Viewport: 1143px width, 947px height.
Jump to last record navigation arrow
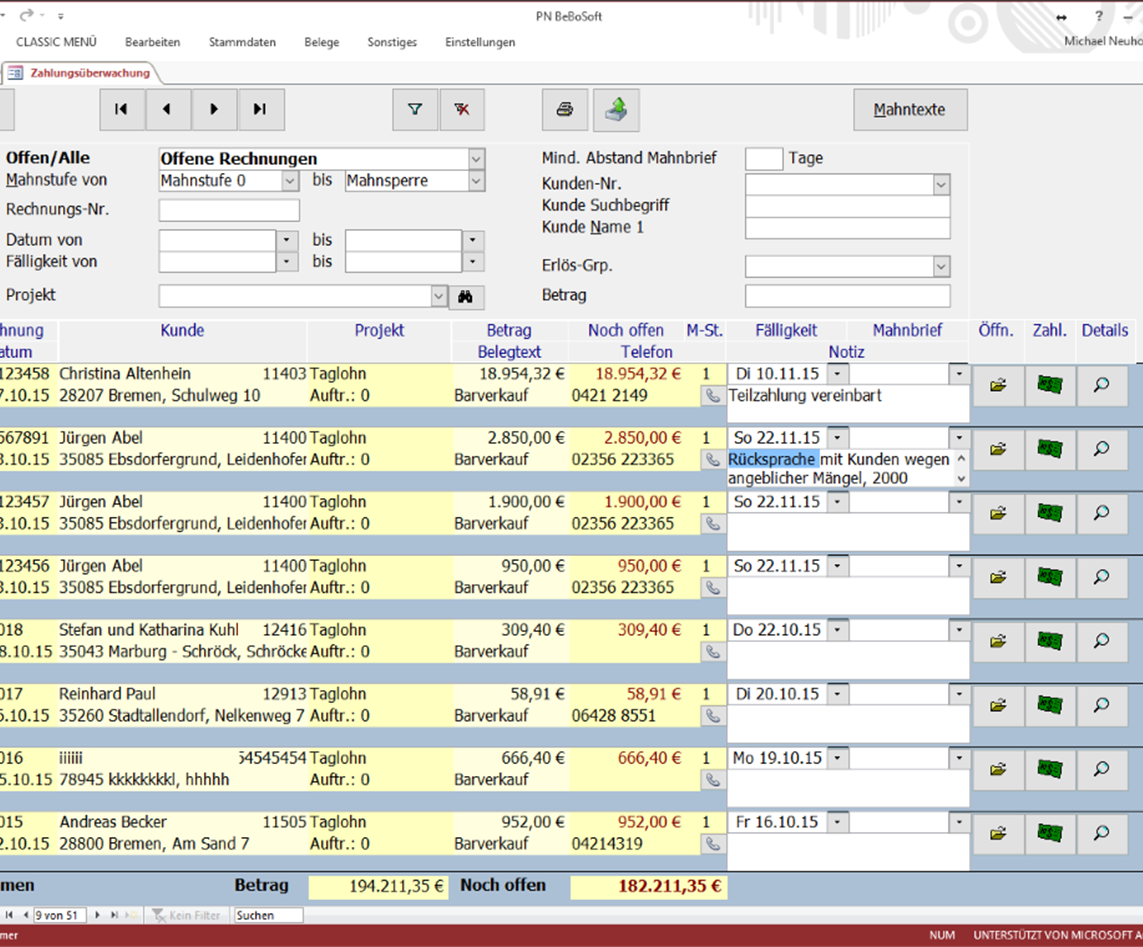(260, 110)
